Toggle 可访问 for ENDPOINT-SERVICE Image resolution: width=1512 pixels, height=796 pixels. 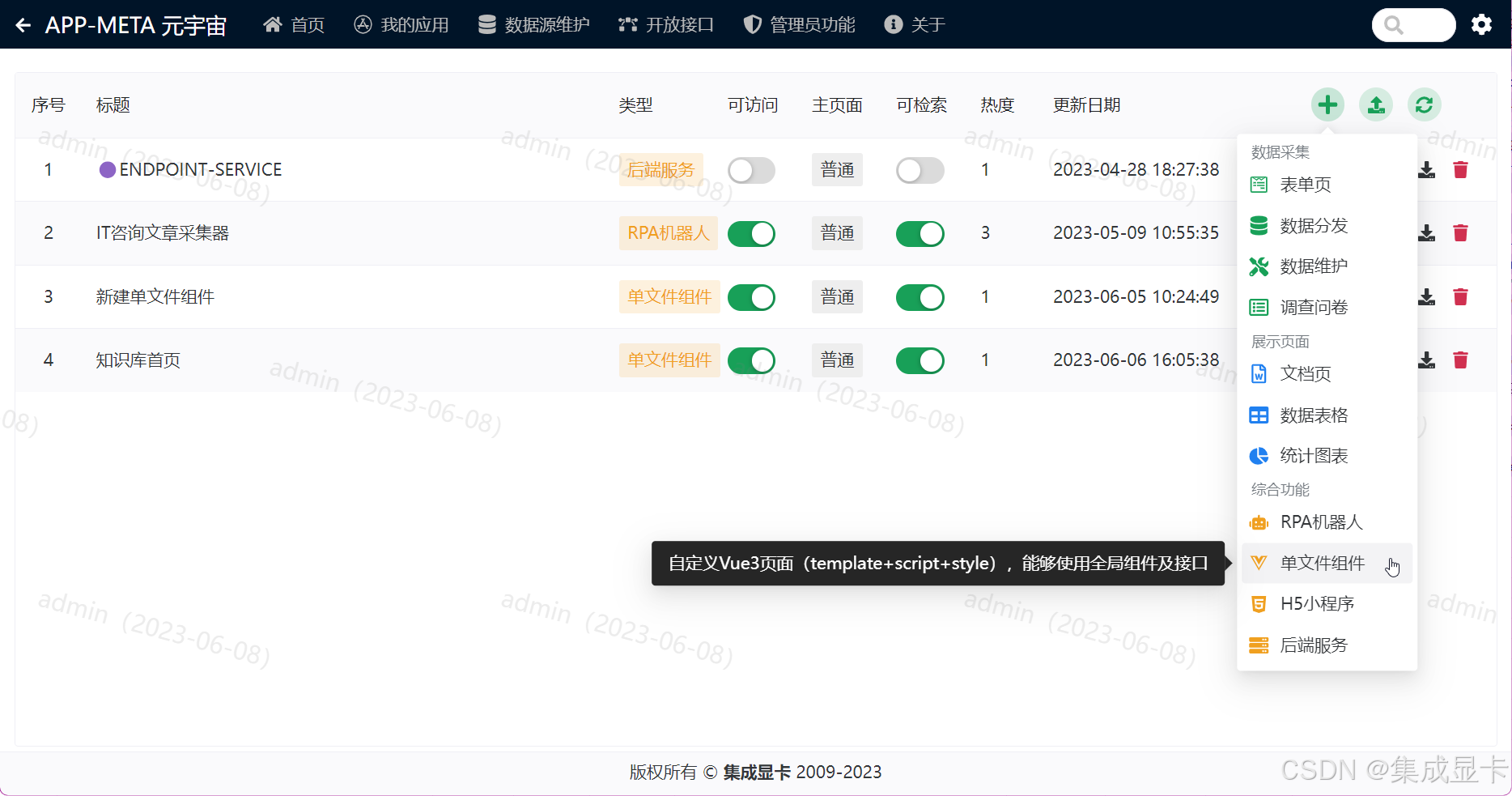click(751, 170)
